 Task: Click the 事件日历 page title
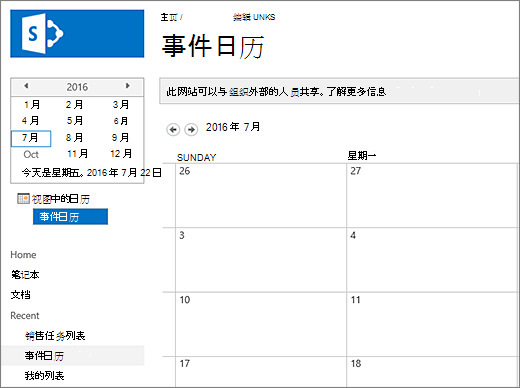coord(213,46)
